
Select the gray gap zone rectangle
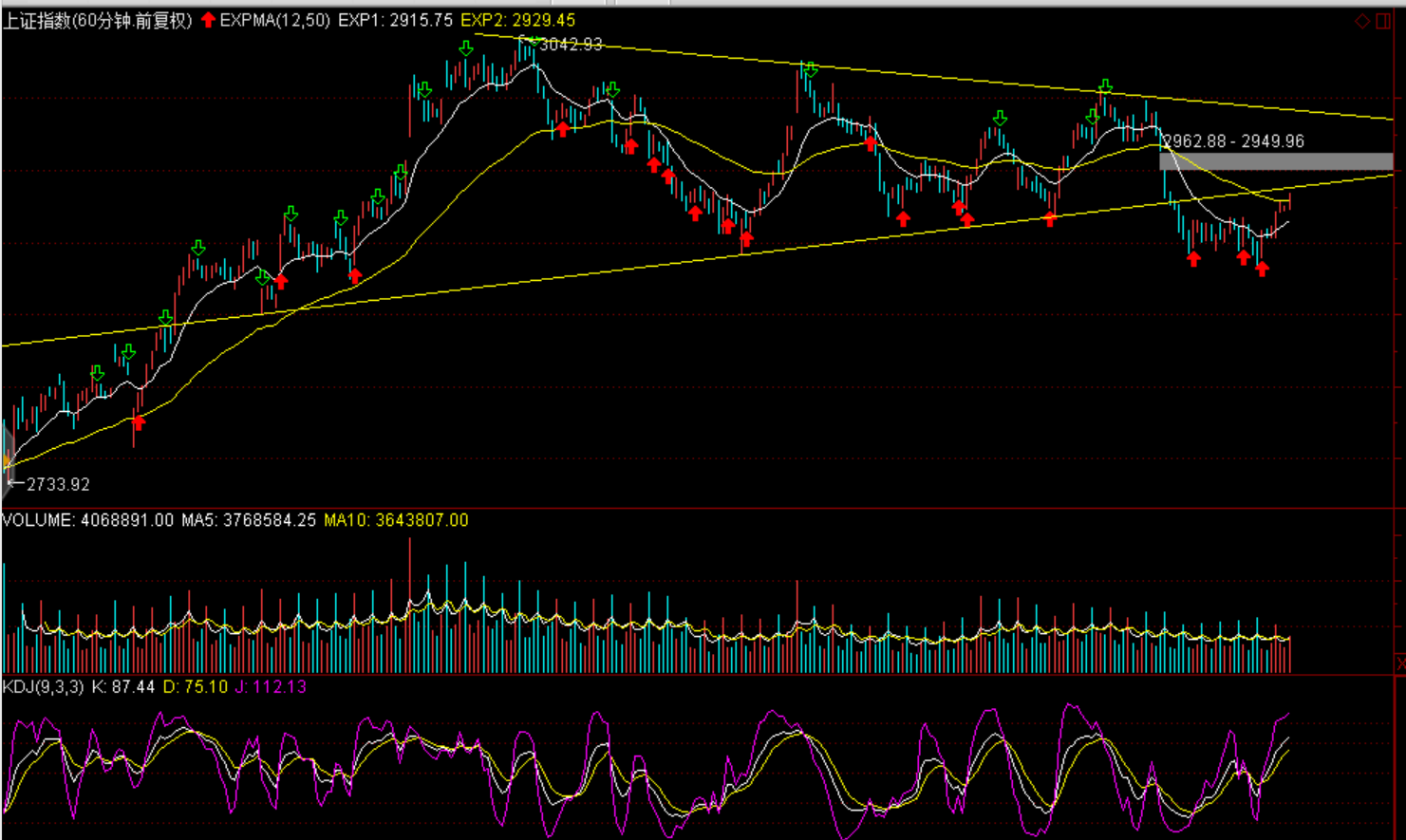click(x=1275, y=161)
